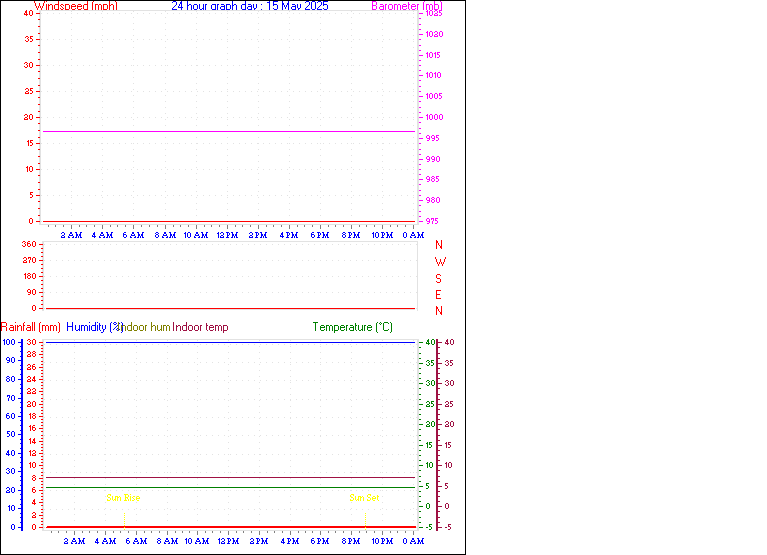Click the "995" barometer axis value
The width and height of the screenshot is (767, 555).
[x=432, y=138]
